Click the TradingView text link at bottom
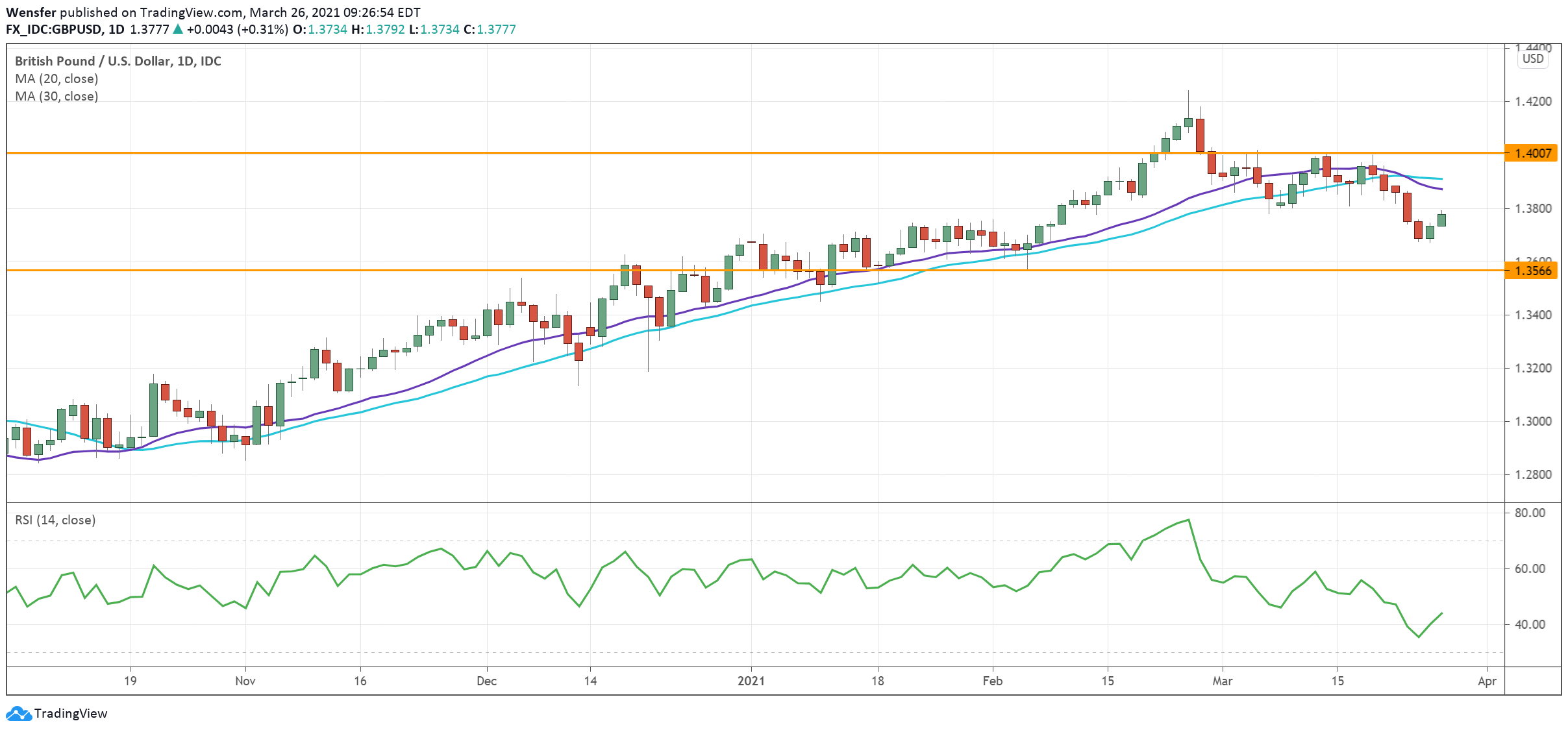Image resolution: width=1568 pixels, height=732 pixels. click(x=70, y=713)
